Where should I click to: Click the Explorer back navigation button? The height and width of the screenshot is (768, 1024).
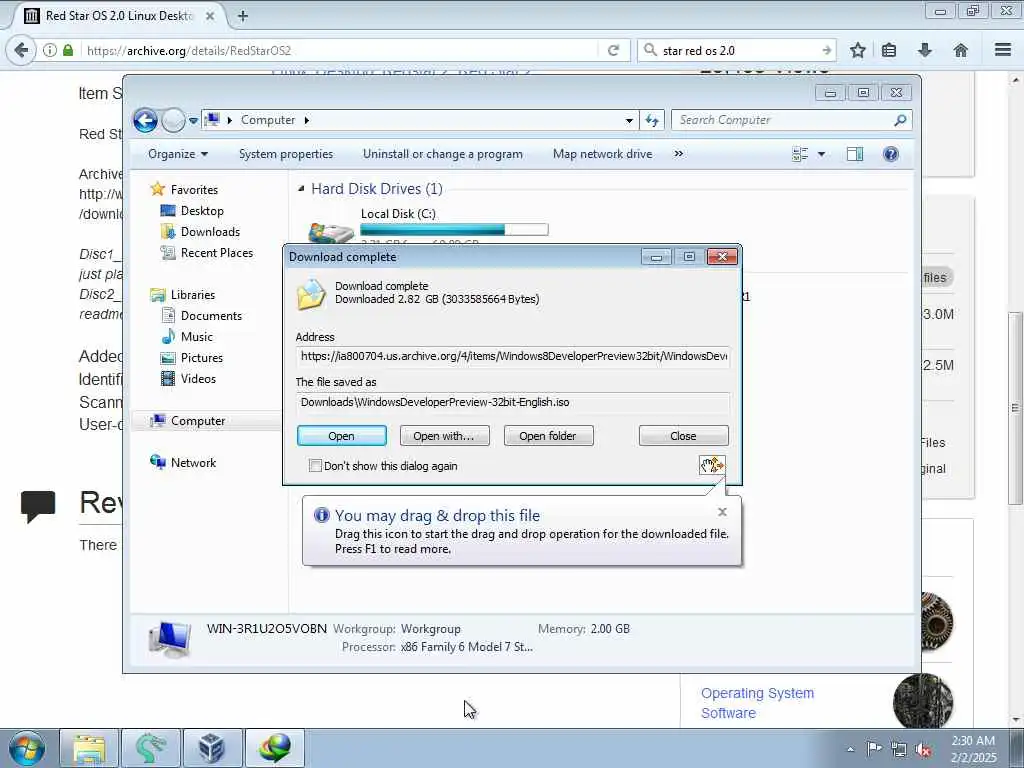click(145, 120)
